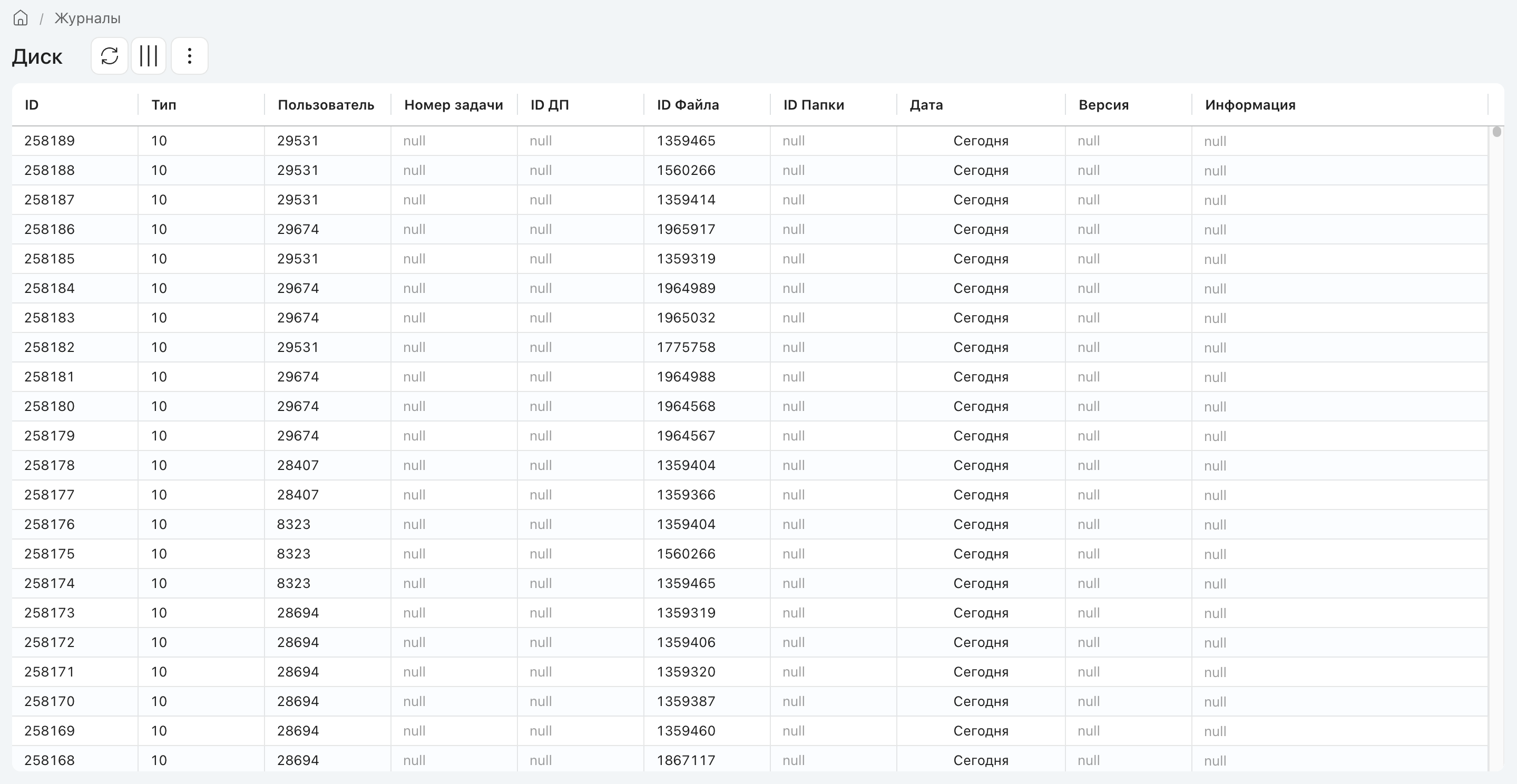
Task: Click file ID 1359414
Action: (x=686, y=200)
